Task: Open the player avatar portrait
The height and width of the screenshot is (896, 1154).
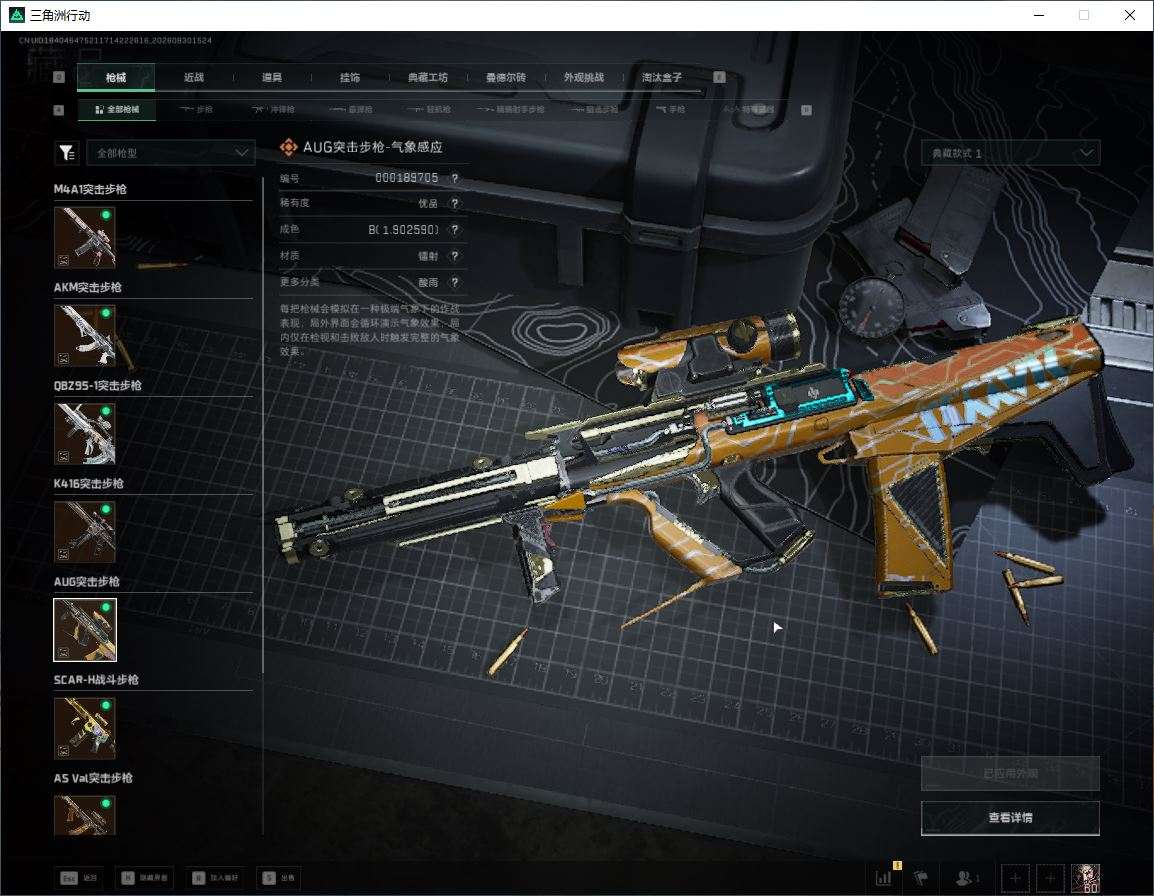Action: point(1086,878)
